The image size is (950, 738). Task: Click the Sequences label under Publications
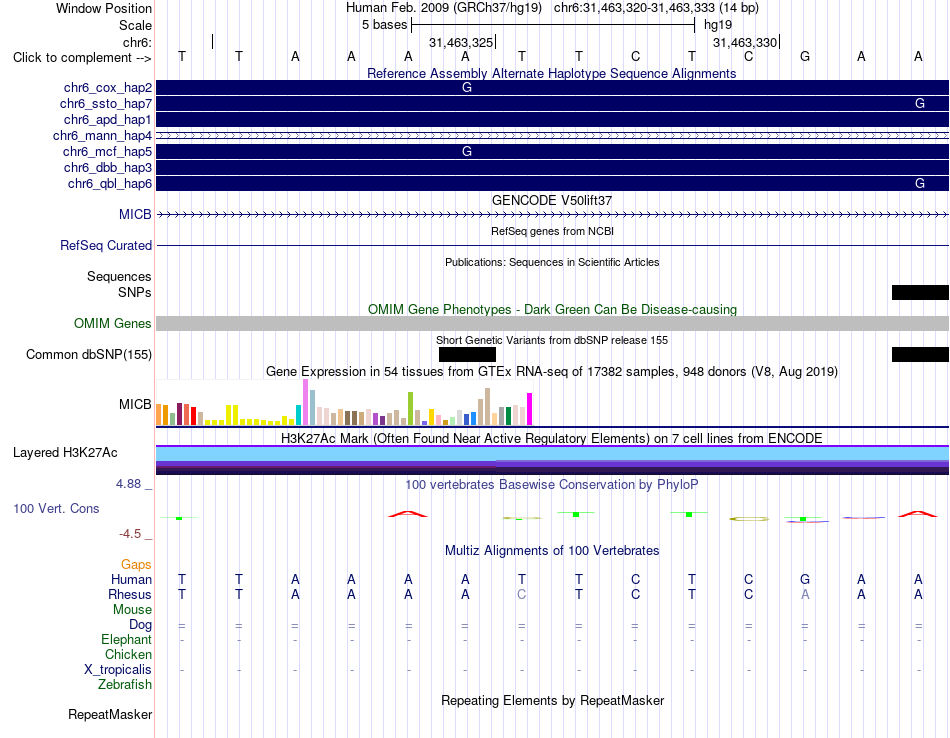119,276
